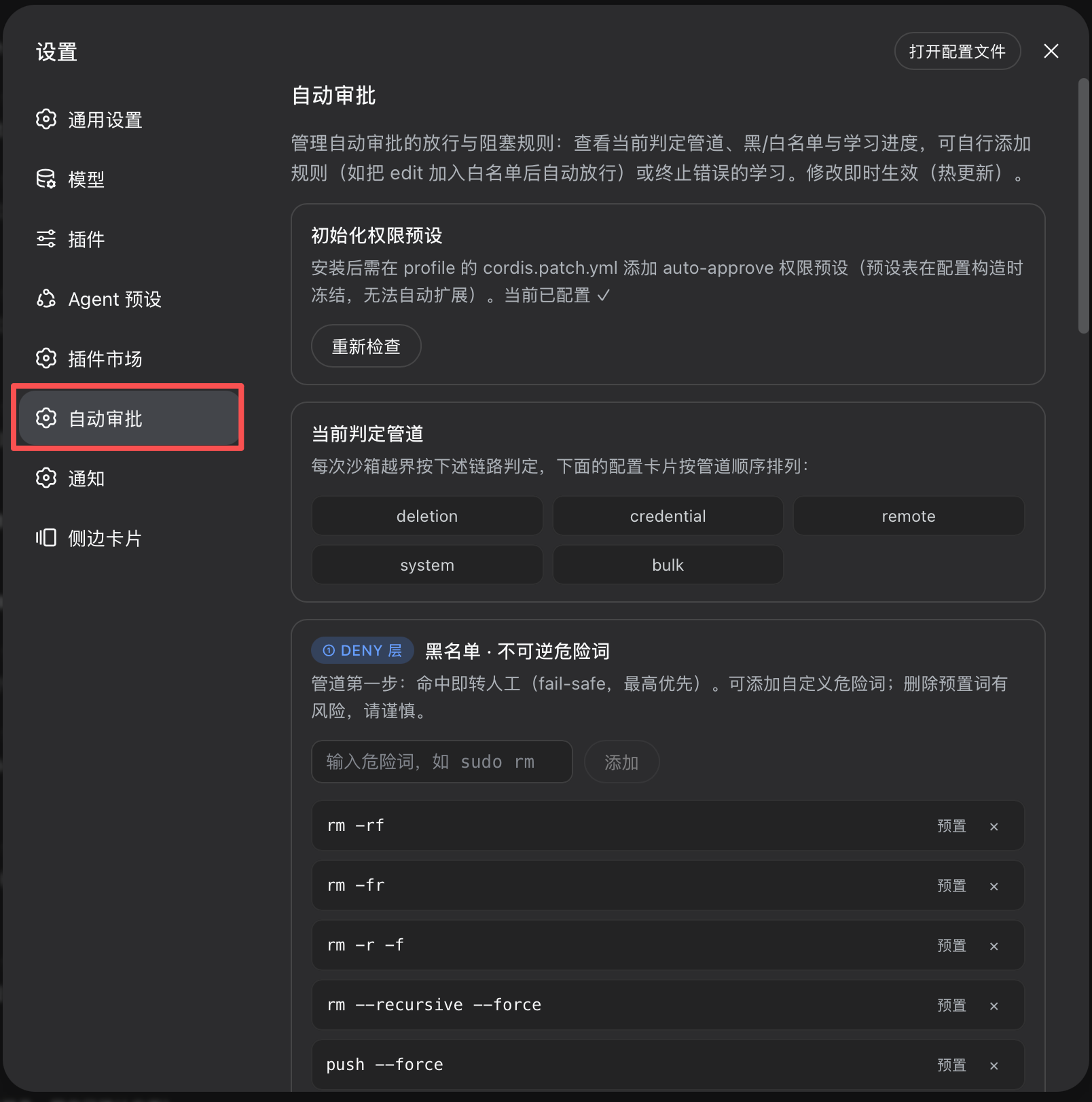Click the database icon beside 模型

click(46, 179)
